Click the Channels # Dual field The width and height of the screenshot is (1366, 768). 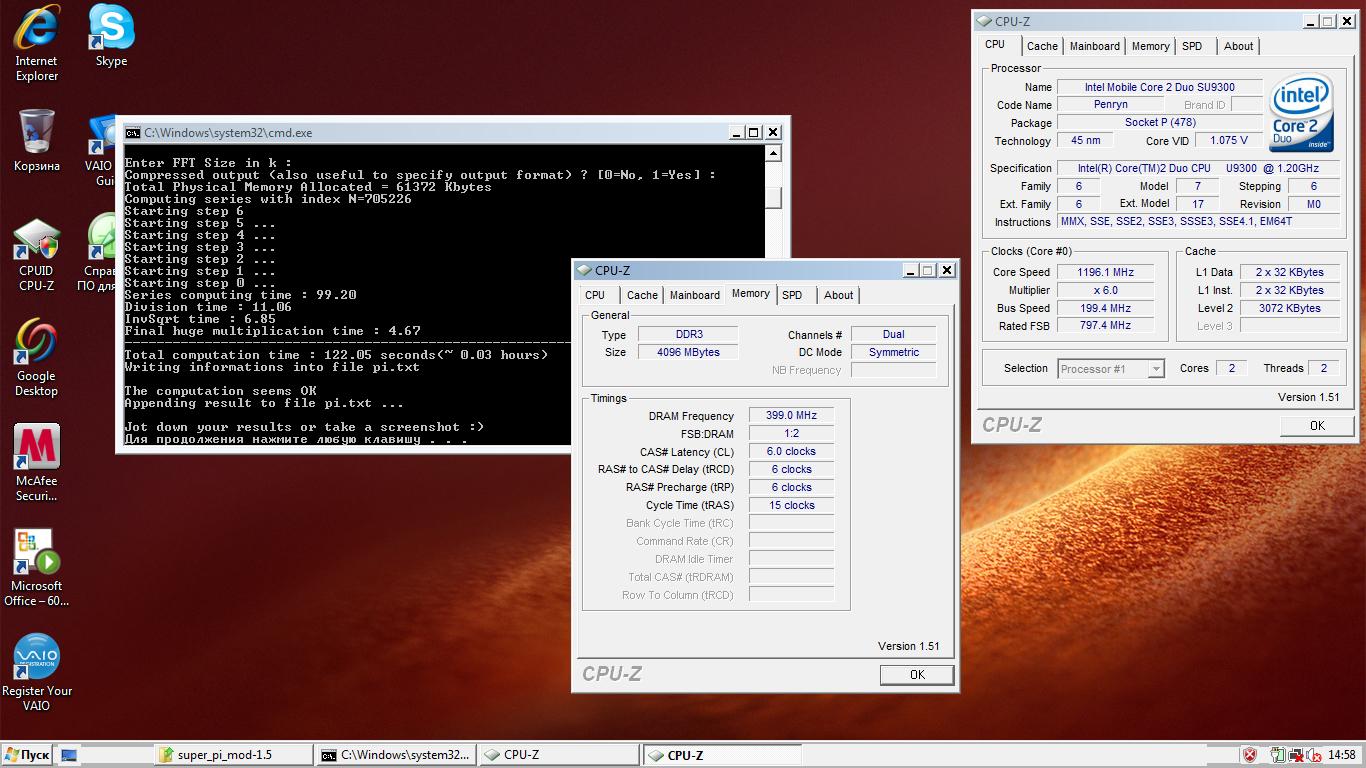click(894, 335)
